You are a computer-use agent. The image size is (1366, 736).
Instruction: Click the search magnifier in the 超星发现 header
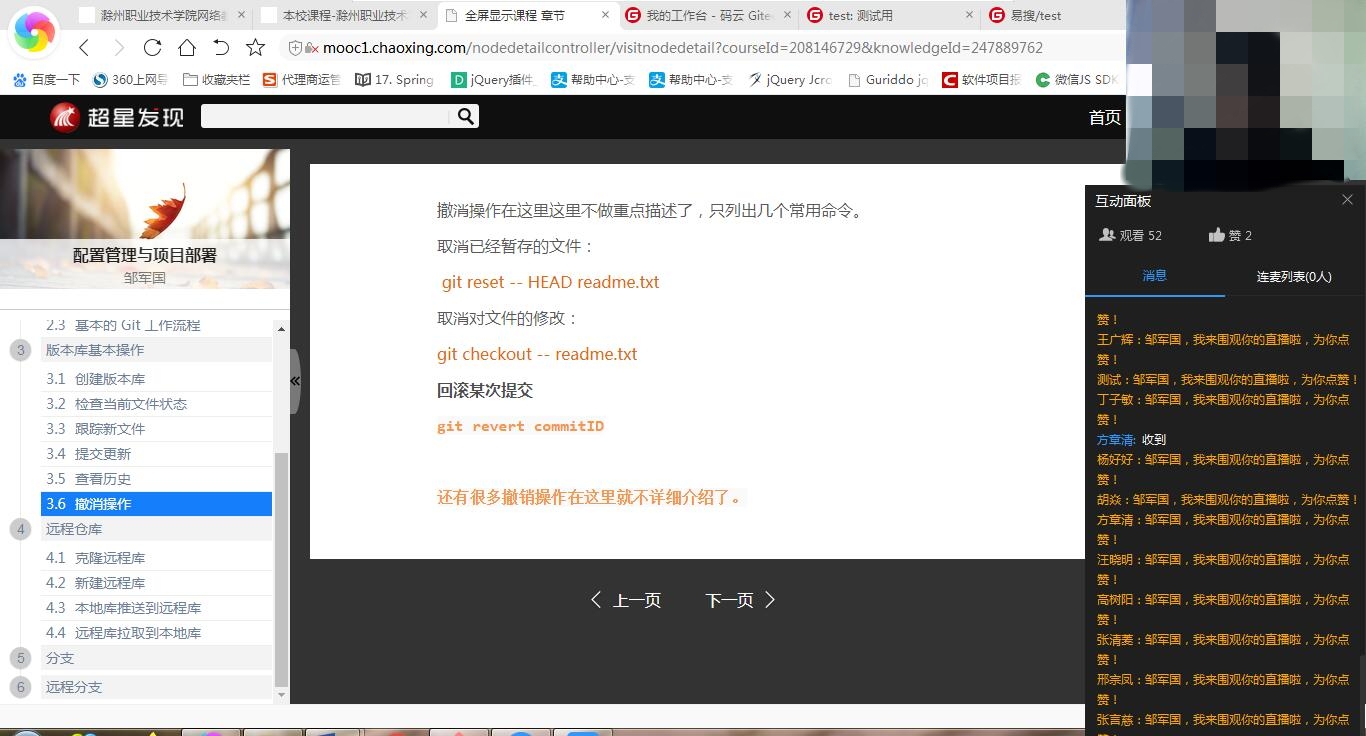pos(464,116)
